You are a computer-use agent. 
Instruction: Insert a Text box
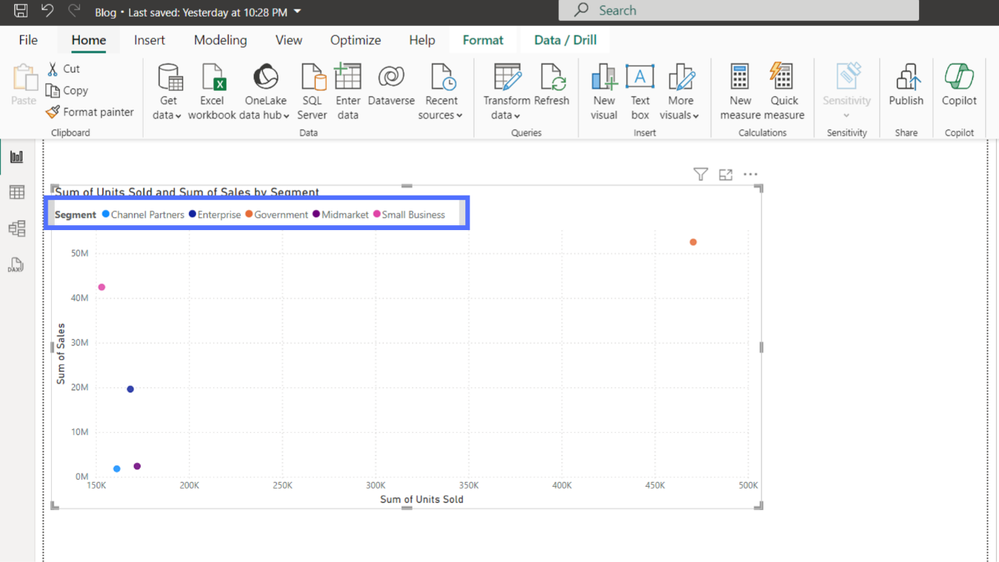[640, 92]
